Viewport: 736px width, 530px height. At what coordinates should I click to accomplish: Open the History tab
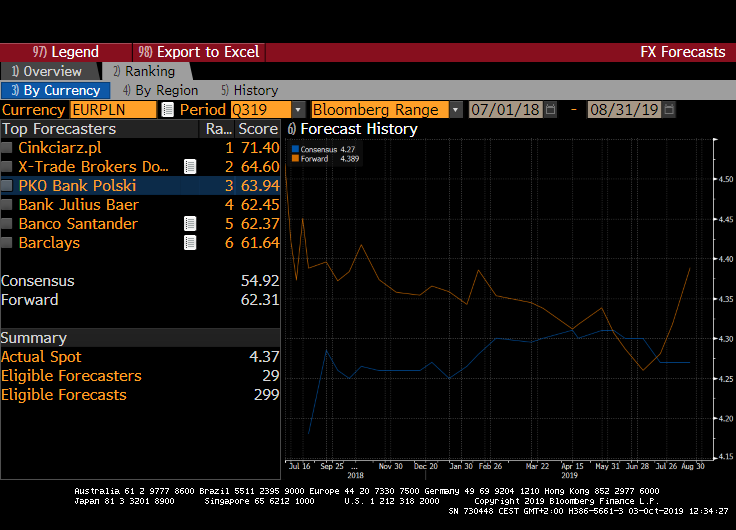point(250,90)
